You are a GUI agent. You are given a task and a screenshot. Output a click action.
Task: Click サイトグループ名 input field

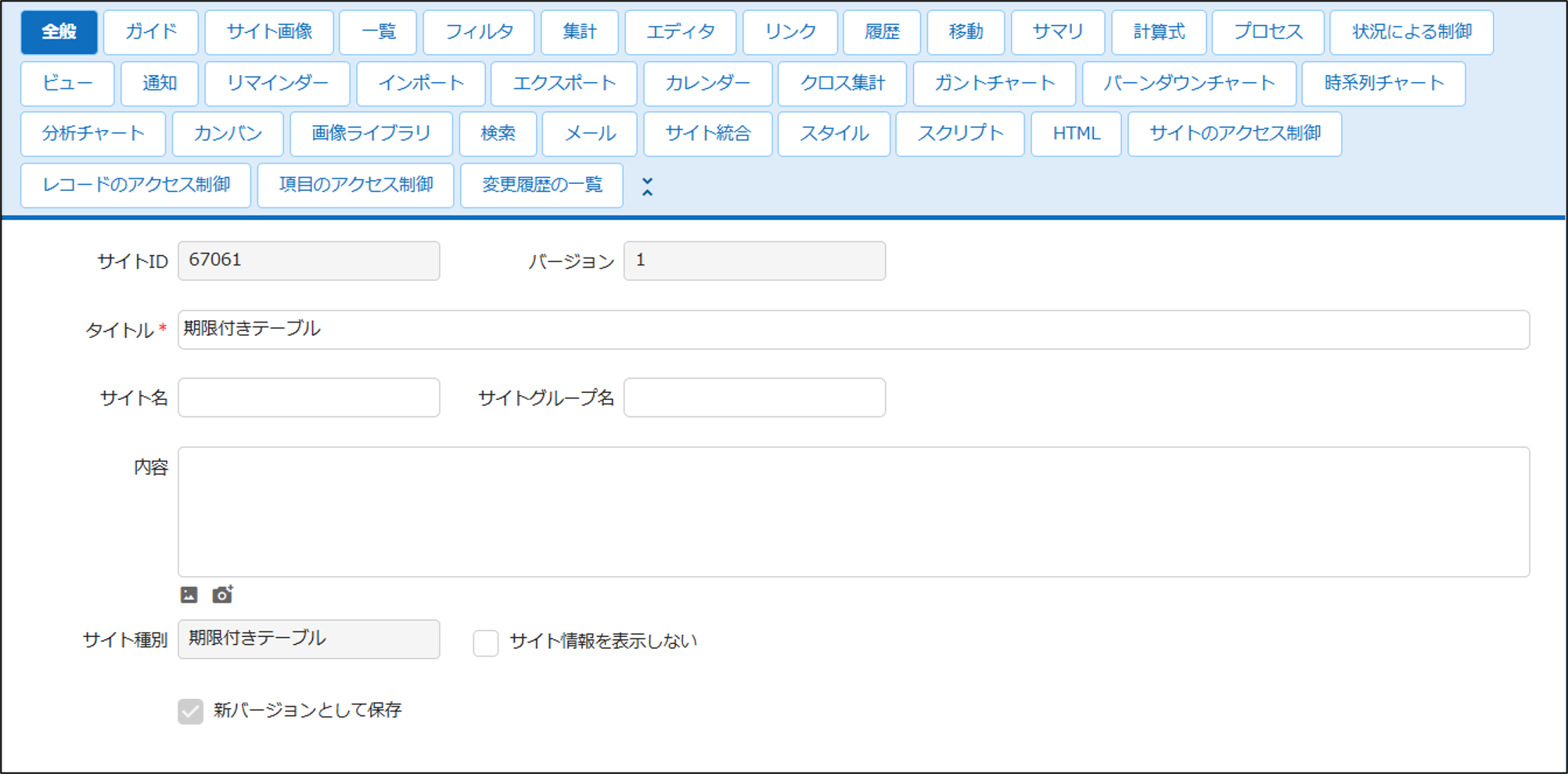[x=754, y=398]
